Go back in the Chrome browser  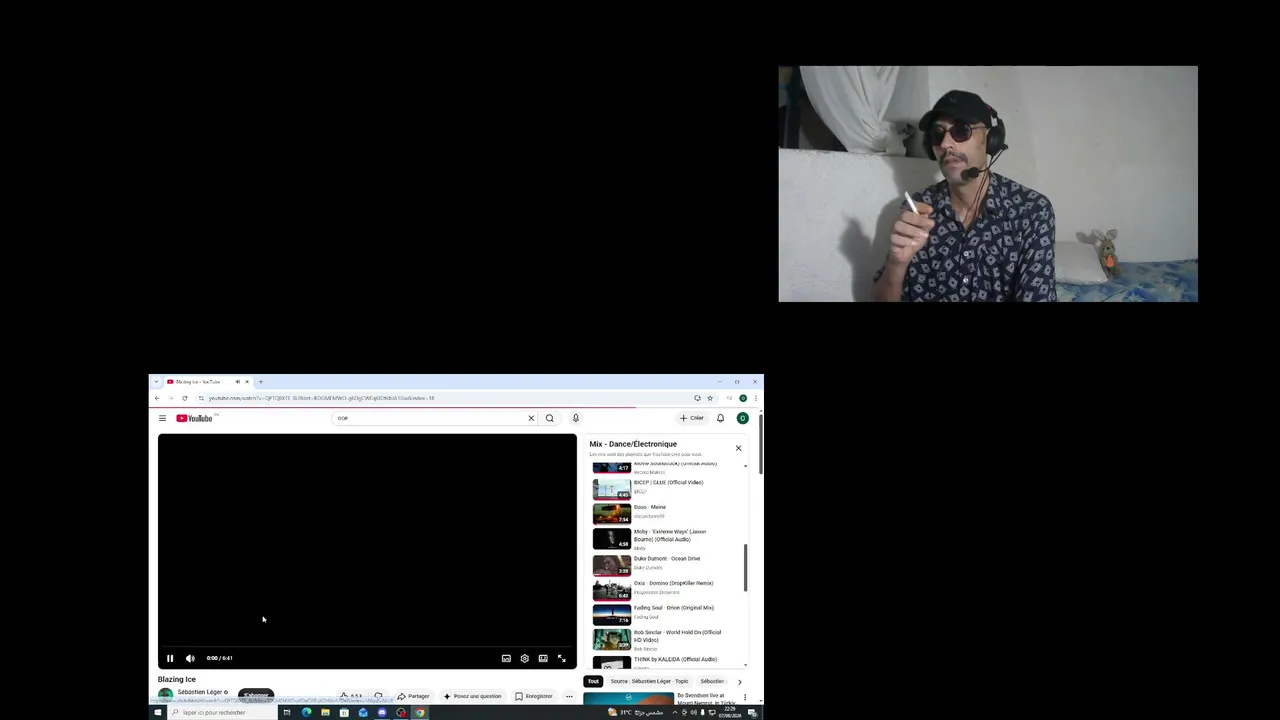pyautogui.click(x=157, y=398)
